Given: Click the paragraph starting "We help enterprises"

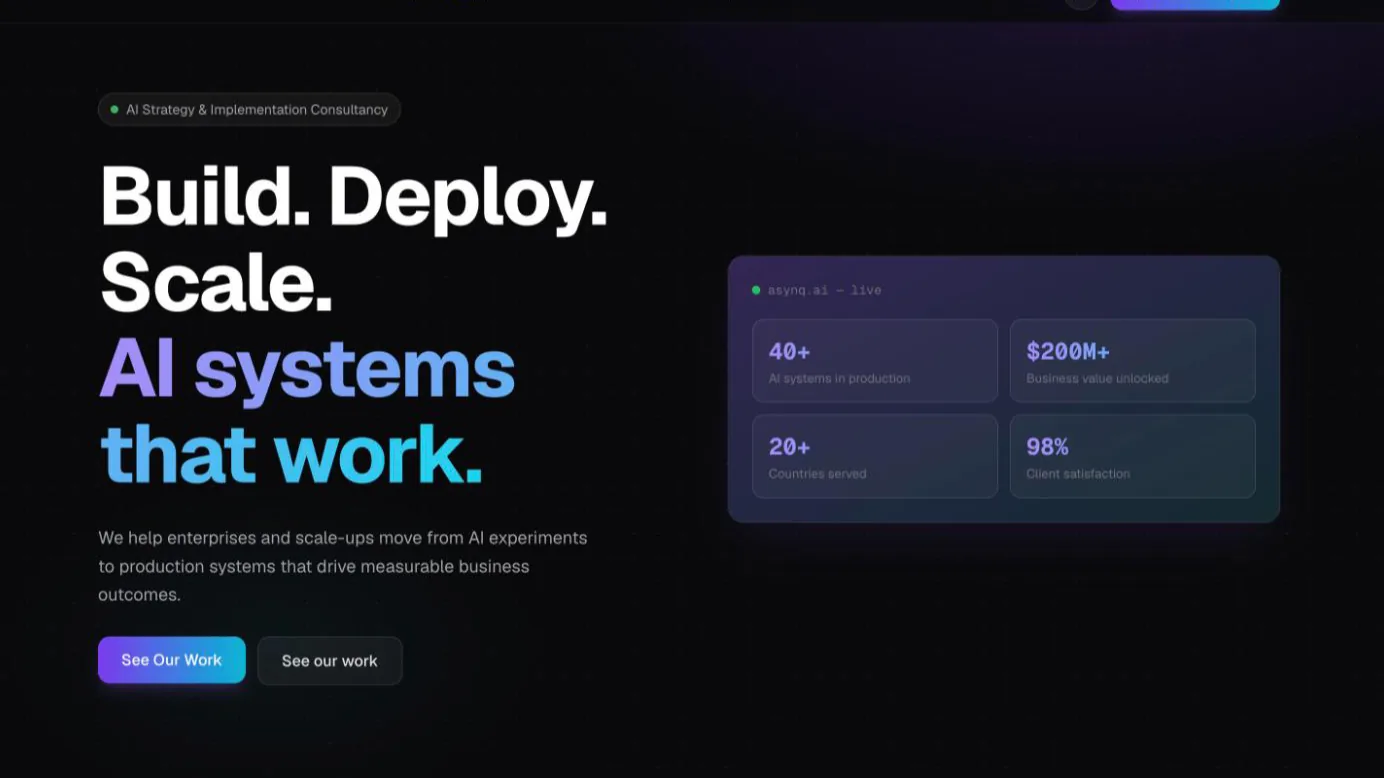Looking at the screenshot, I should point(343,566).
